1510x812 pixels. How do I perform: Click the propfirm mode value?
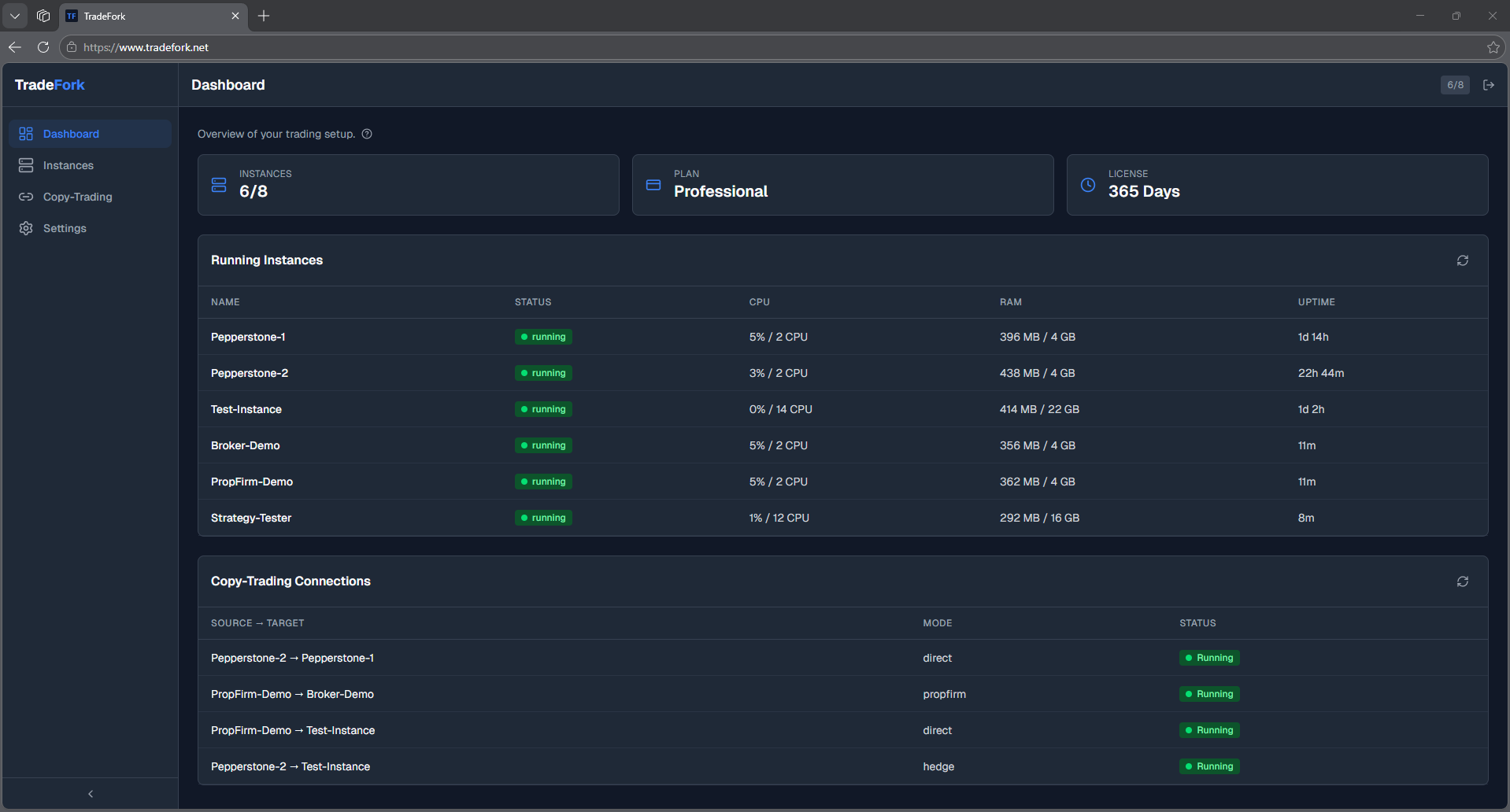pos(945,694)
